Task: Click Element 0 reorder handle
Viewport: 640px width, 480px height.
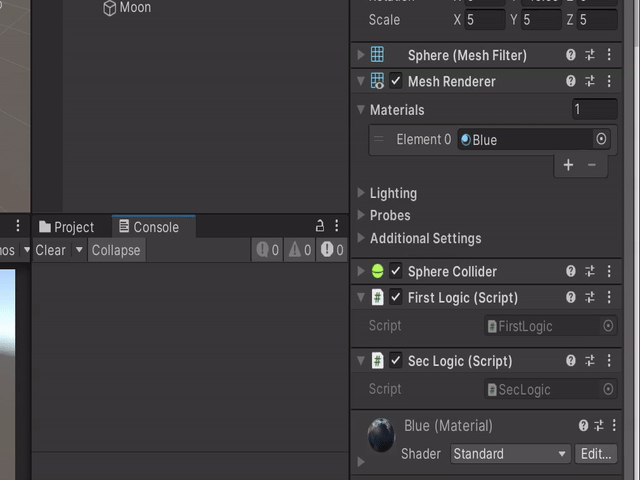Action: pos(378,139)
